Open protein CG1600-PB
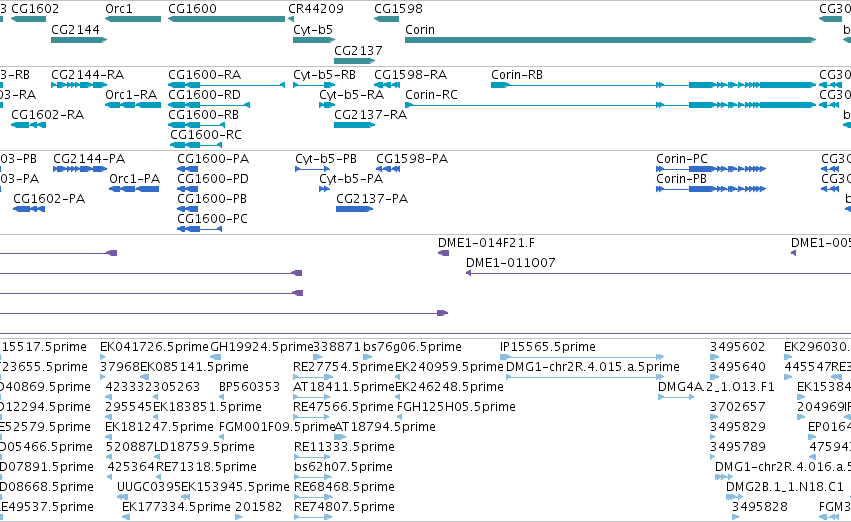The width and height of the screenshot is (851, 522). [x=187, y=209]
